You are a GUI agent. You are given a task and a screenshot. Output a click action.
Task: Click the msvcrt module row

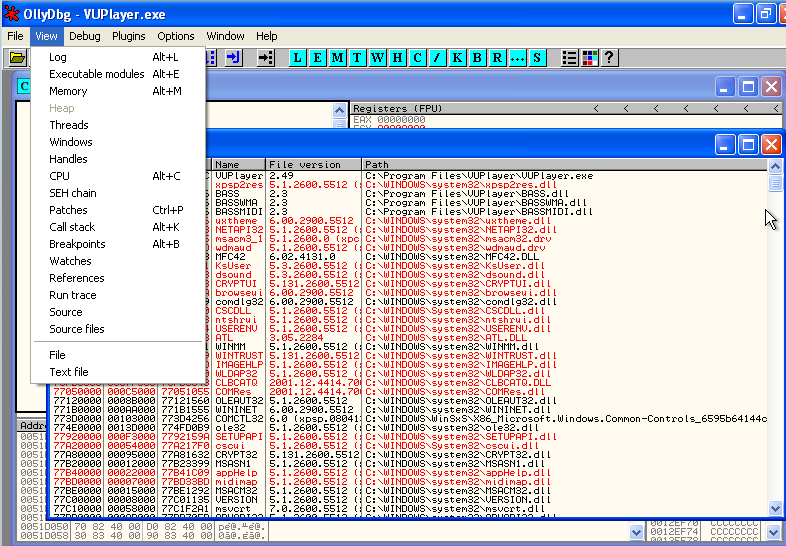tap(409, 510)
